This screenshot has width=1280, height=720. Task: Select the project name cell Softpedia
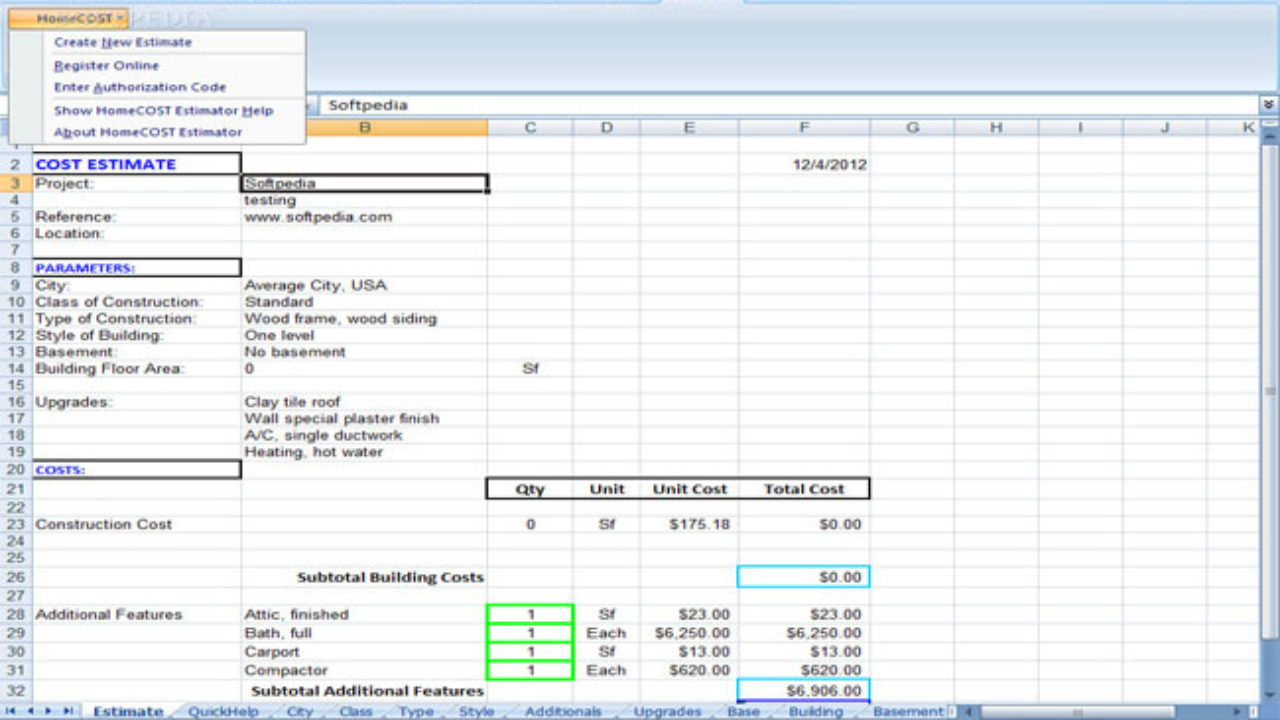tap(364, 184)
